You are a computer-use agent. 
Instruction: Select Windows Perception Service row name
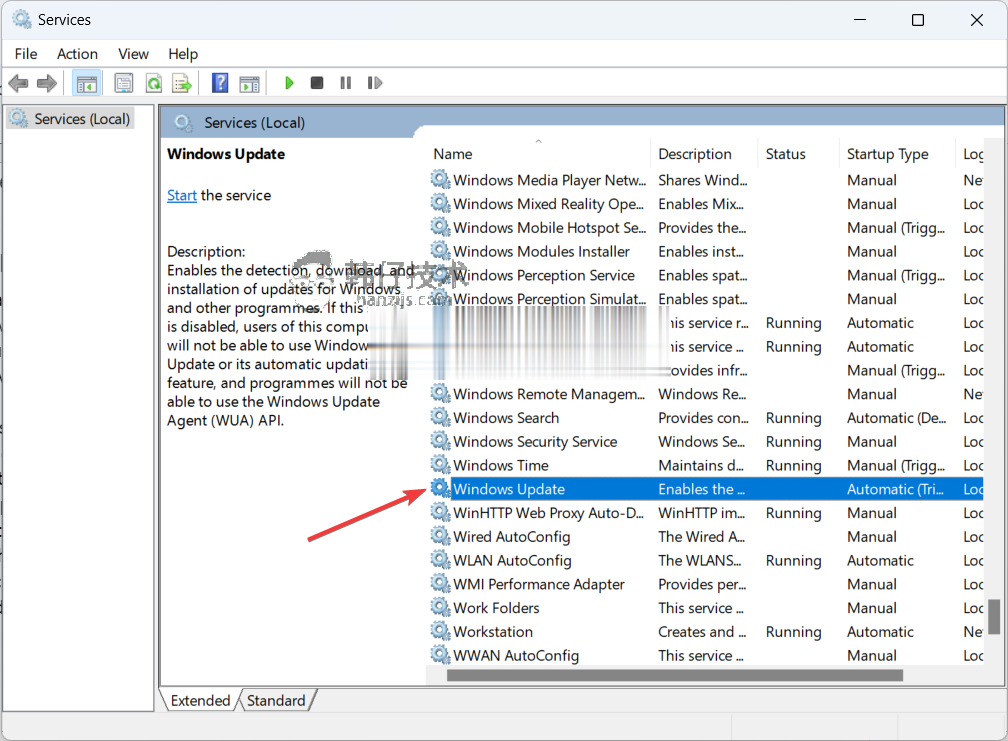[x=544, y=275]
